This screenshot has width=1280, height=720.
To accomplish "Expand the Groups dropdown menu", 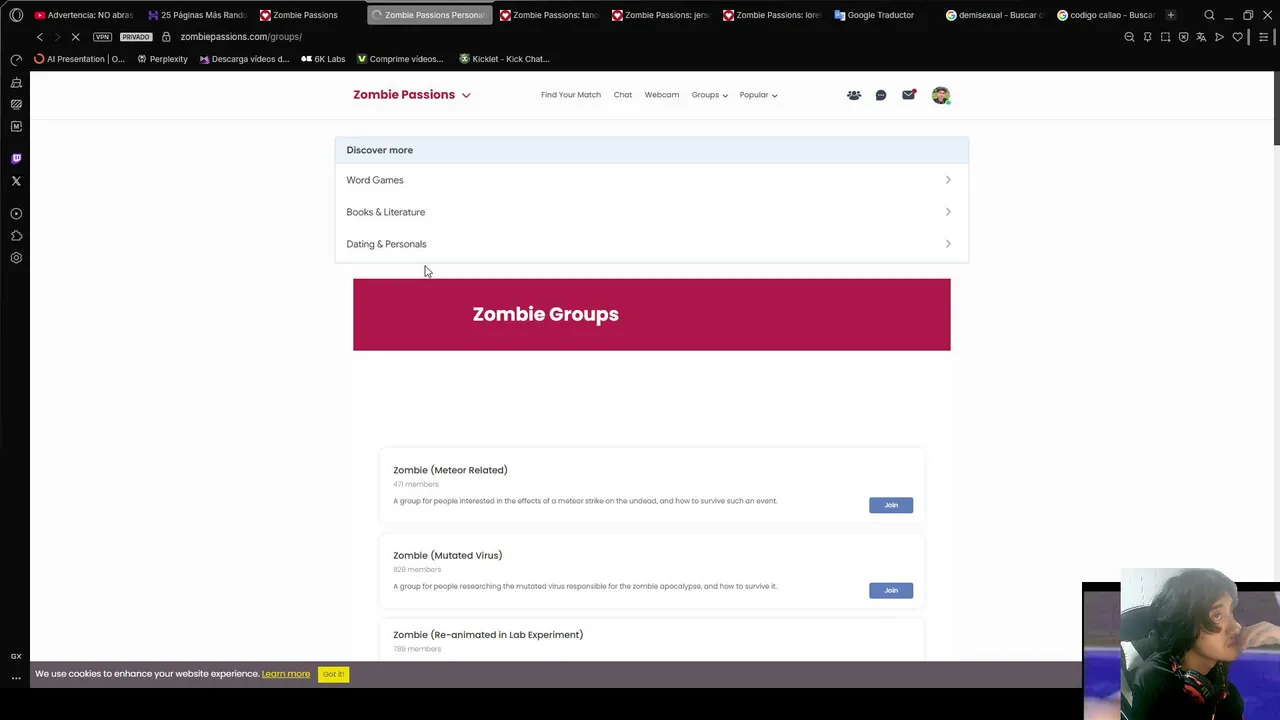I will tap(710, 95).
